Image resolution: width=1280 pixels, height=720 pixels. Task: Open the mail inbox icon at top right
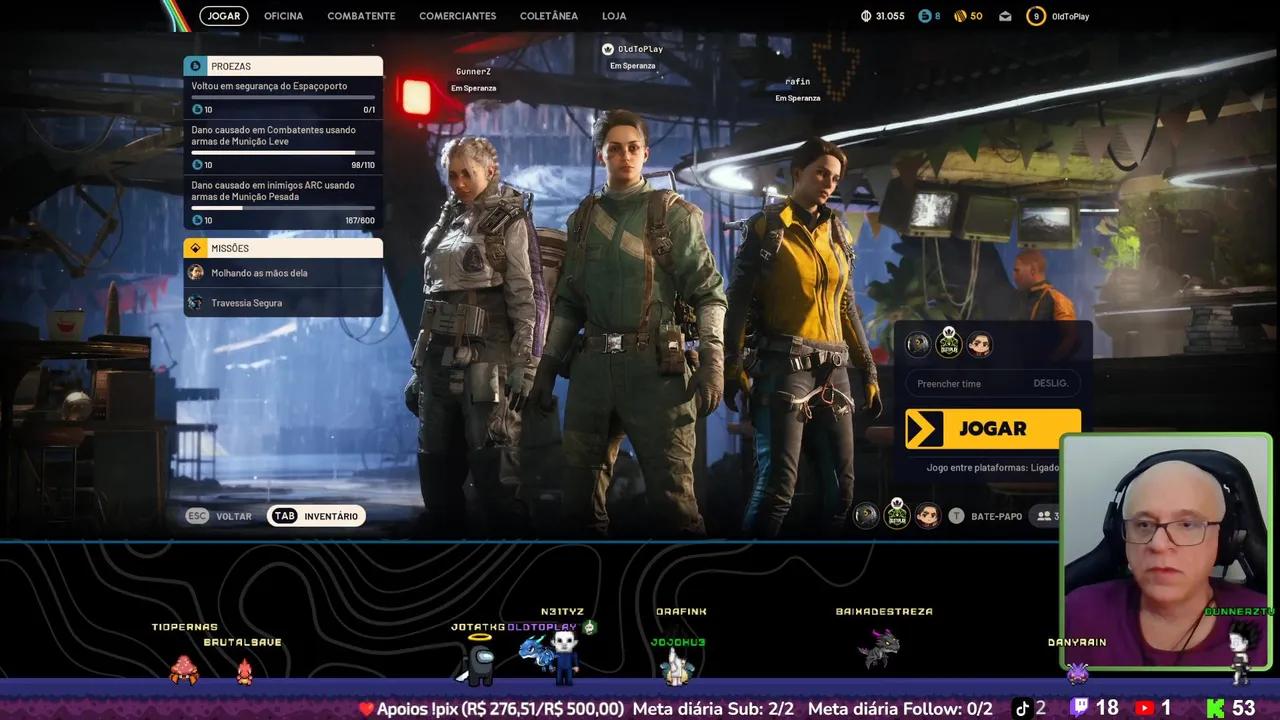click(1005, 15)
